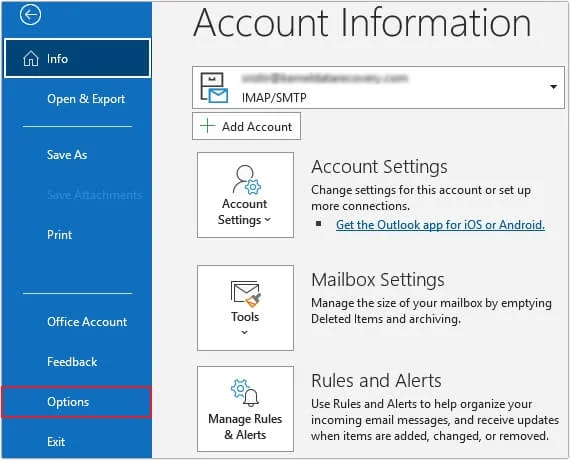
Task: Expand the account selector dropdown arrow
Action: point(553,87)
